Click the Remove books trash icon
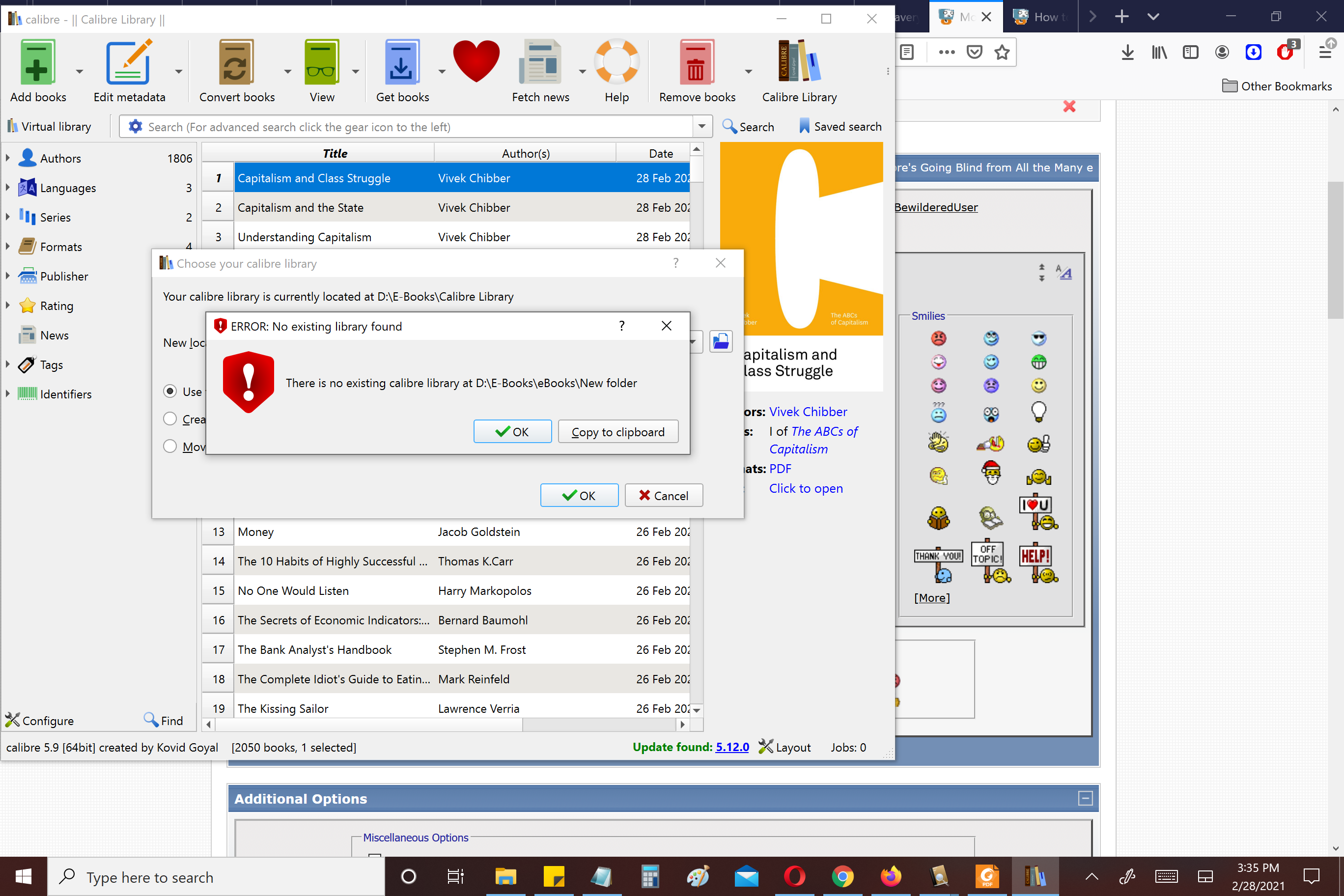This screenshot has width=1344, height=896. tap(696, 63)
